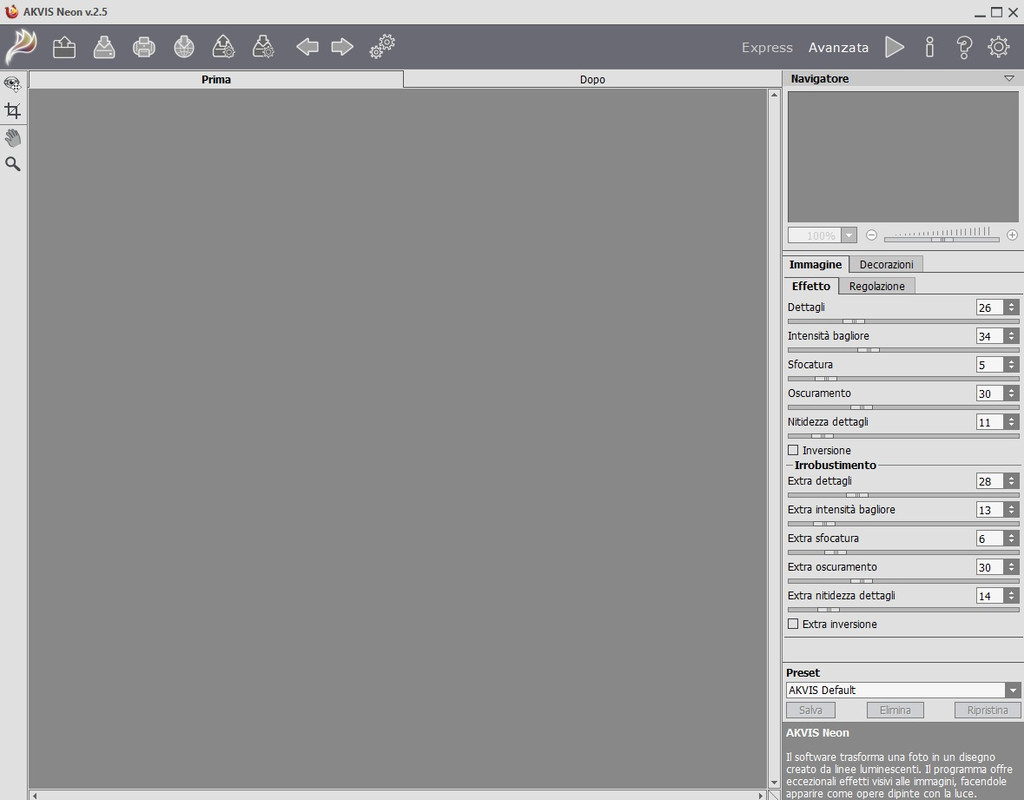The height and width of the screenshot is (800, 1024).
Task: Print the image via printer icon
Action: tap(144, 47)
